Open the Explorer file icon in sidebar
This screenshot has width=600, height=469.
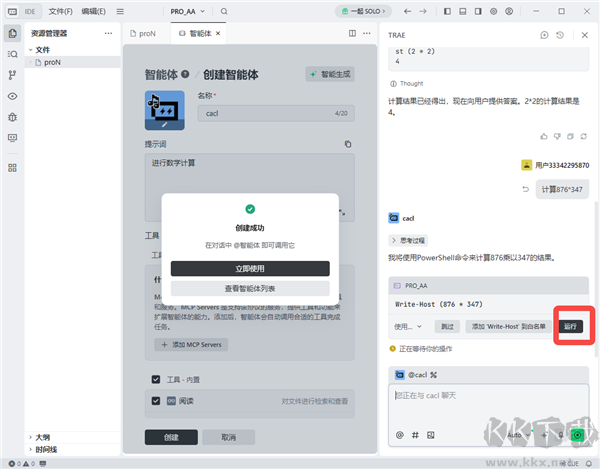pyautogui.click(x=12, y=33)
